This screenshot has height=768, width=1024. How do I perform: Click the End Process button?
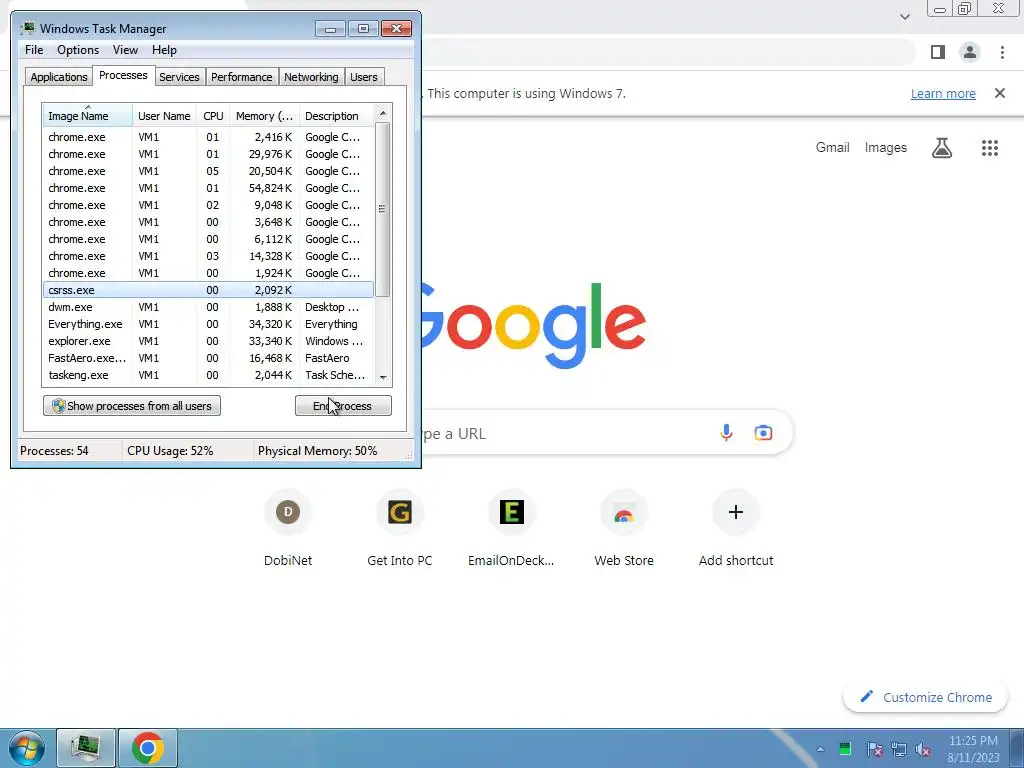point(343,406)
